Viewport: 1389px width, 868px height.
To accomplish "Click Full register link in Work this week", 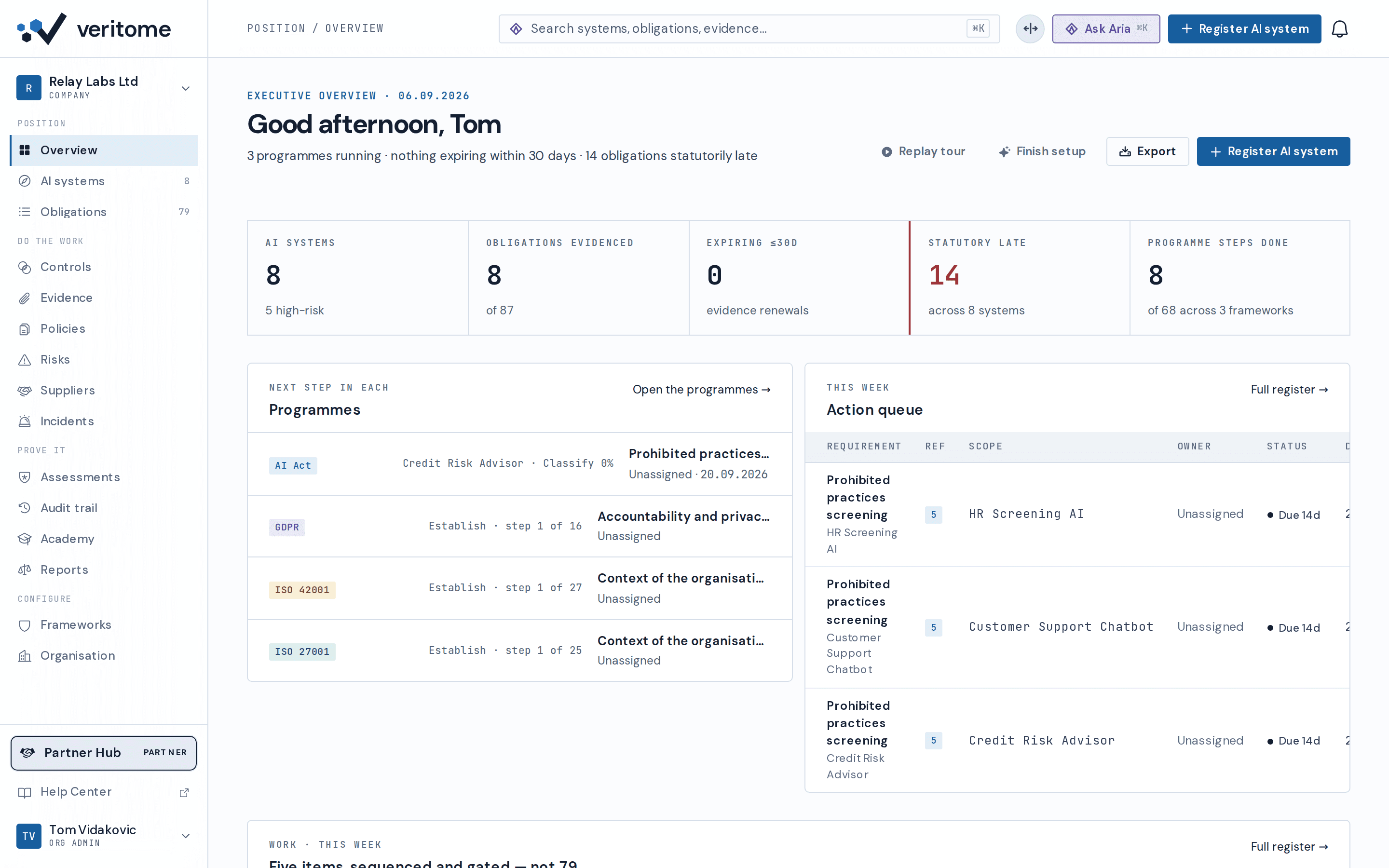I will pyautogui.click(x=1289, y=846).
